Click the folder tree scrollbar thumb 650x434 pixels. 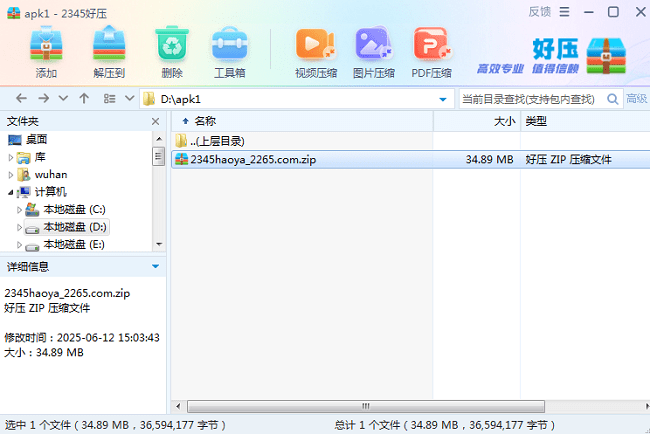click(158, 156)
